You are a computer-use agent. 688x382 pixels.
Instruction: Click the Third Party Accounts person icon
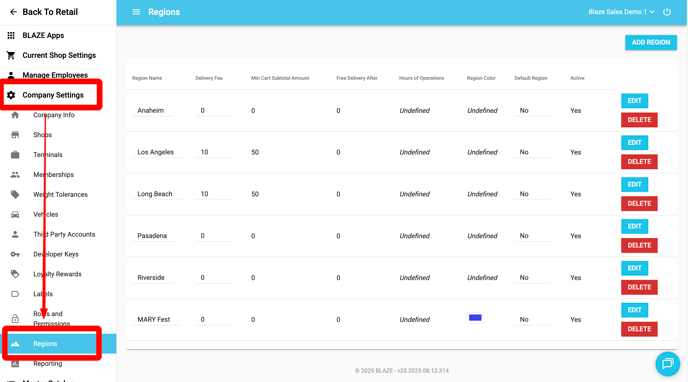click(15, 234)
